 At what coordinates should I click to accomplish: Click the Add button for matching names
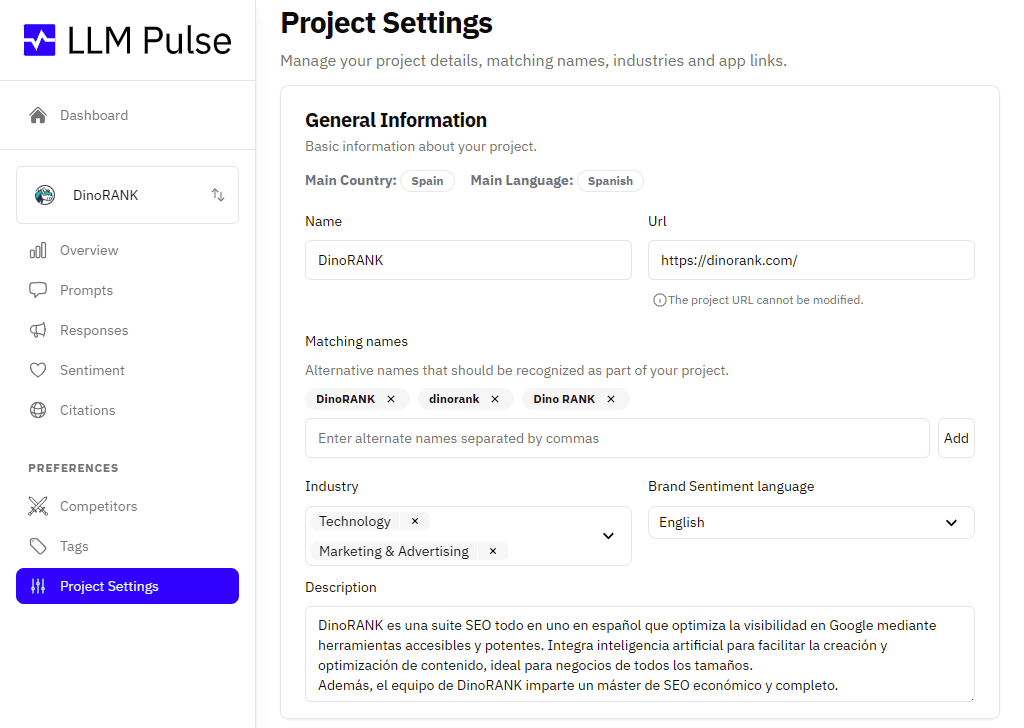point(956,438)
